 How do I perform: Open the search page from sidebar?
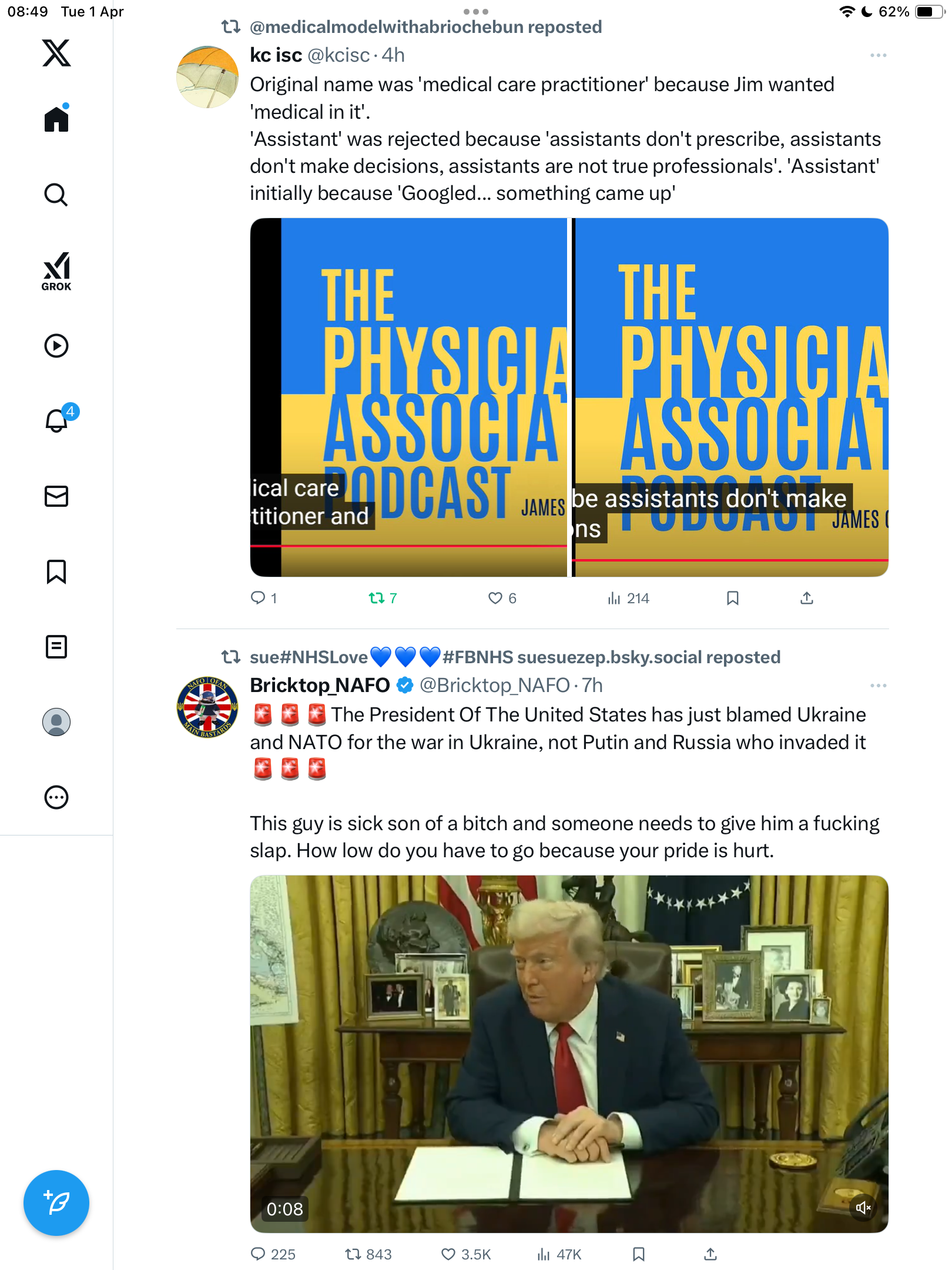tap(56, 195)
